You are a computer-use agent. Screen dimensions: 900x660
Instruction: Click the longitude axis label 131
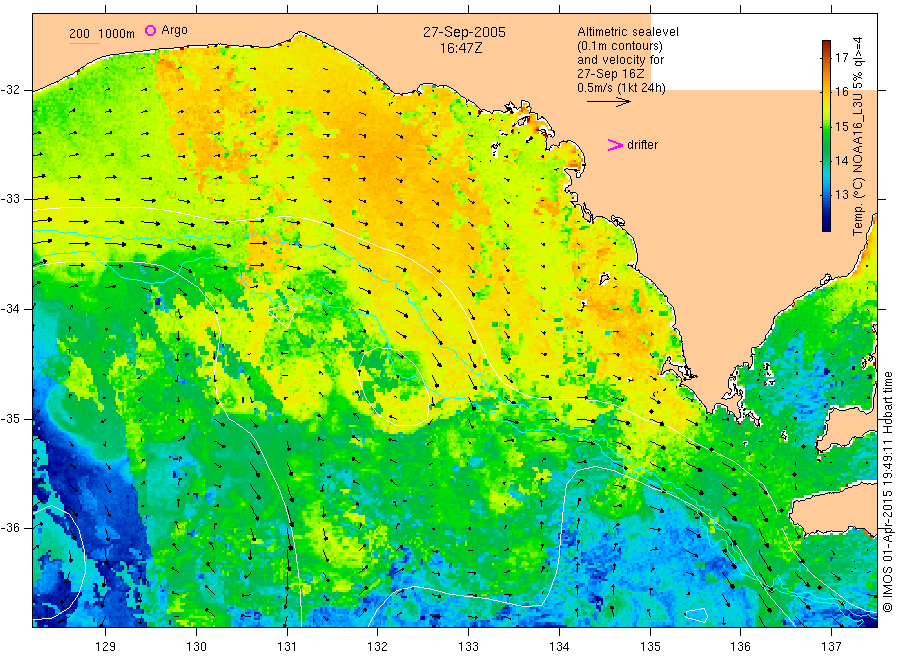(x=287, y=647)
